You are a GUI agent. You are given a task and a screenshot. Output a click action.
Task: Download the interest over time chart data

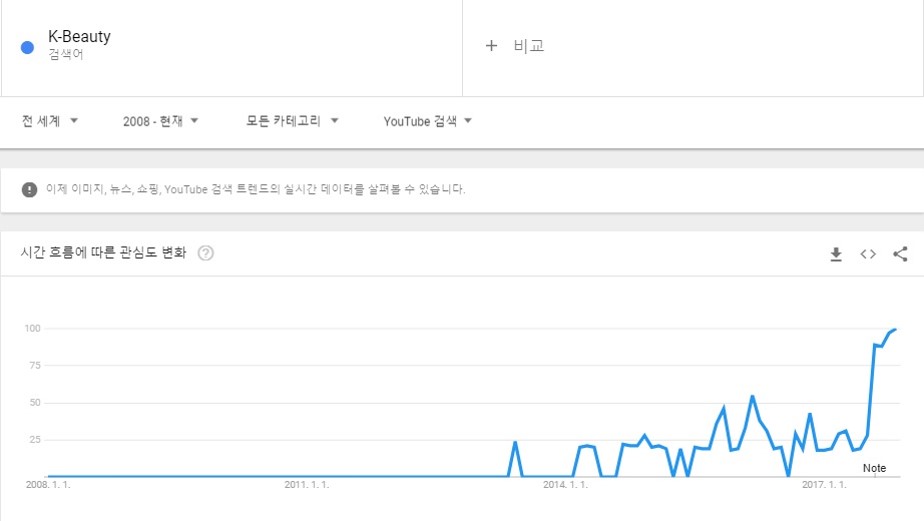[836, 254]
